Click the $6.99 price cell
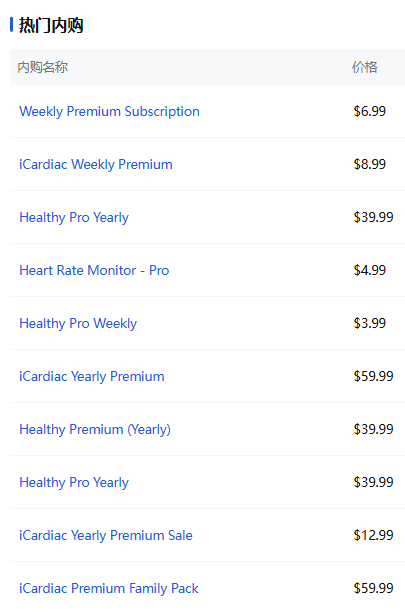 tap(369, 111)
